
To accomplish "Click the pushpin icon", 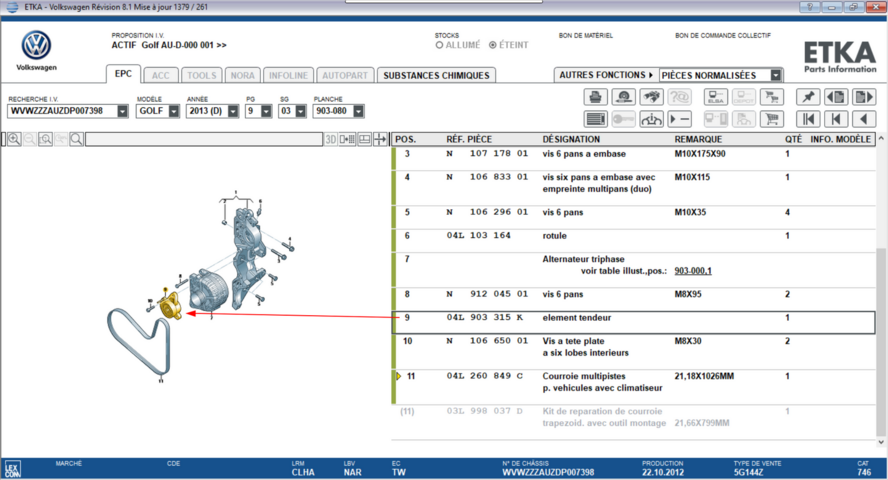I will tap(808, 97).
